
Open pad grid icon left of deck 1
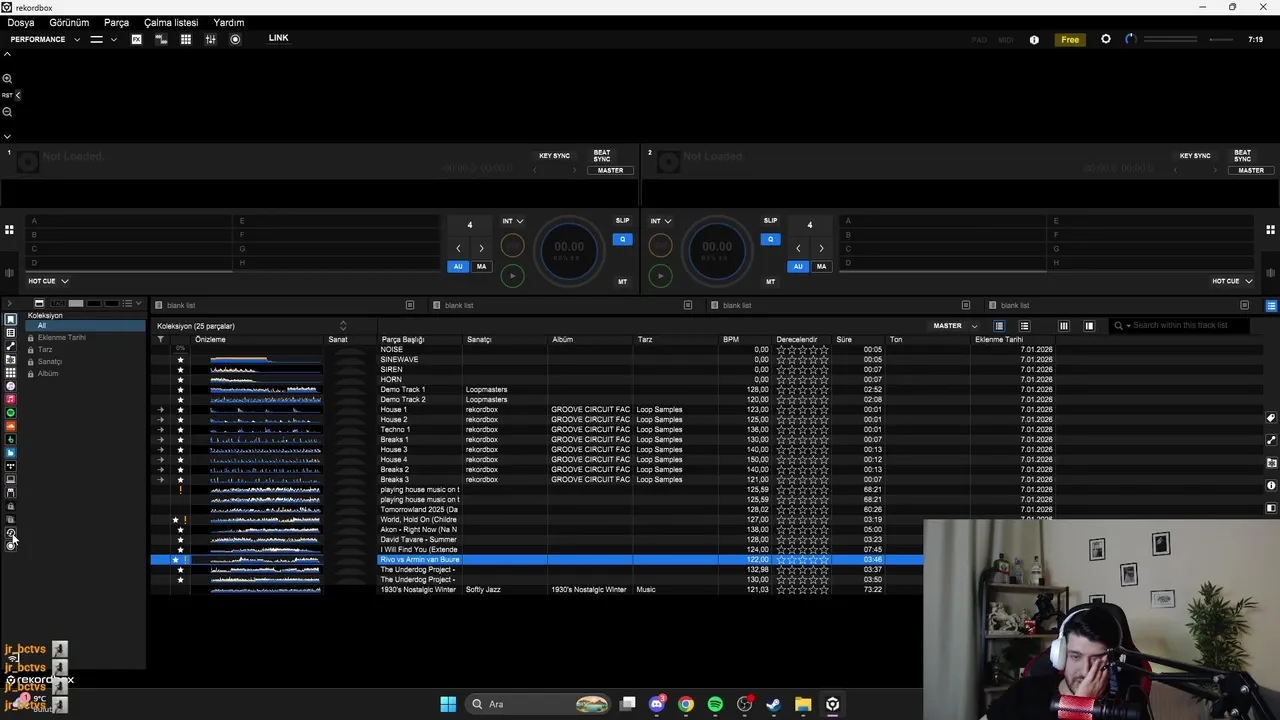coord(9,230)
